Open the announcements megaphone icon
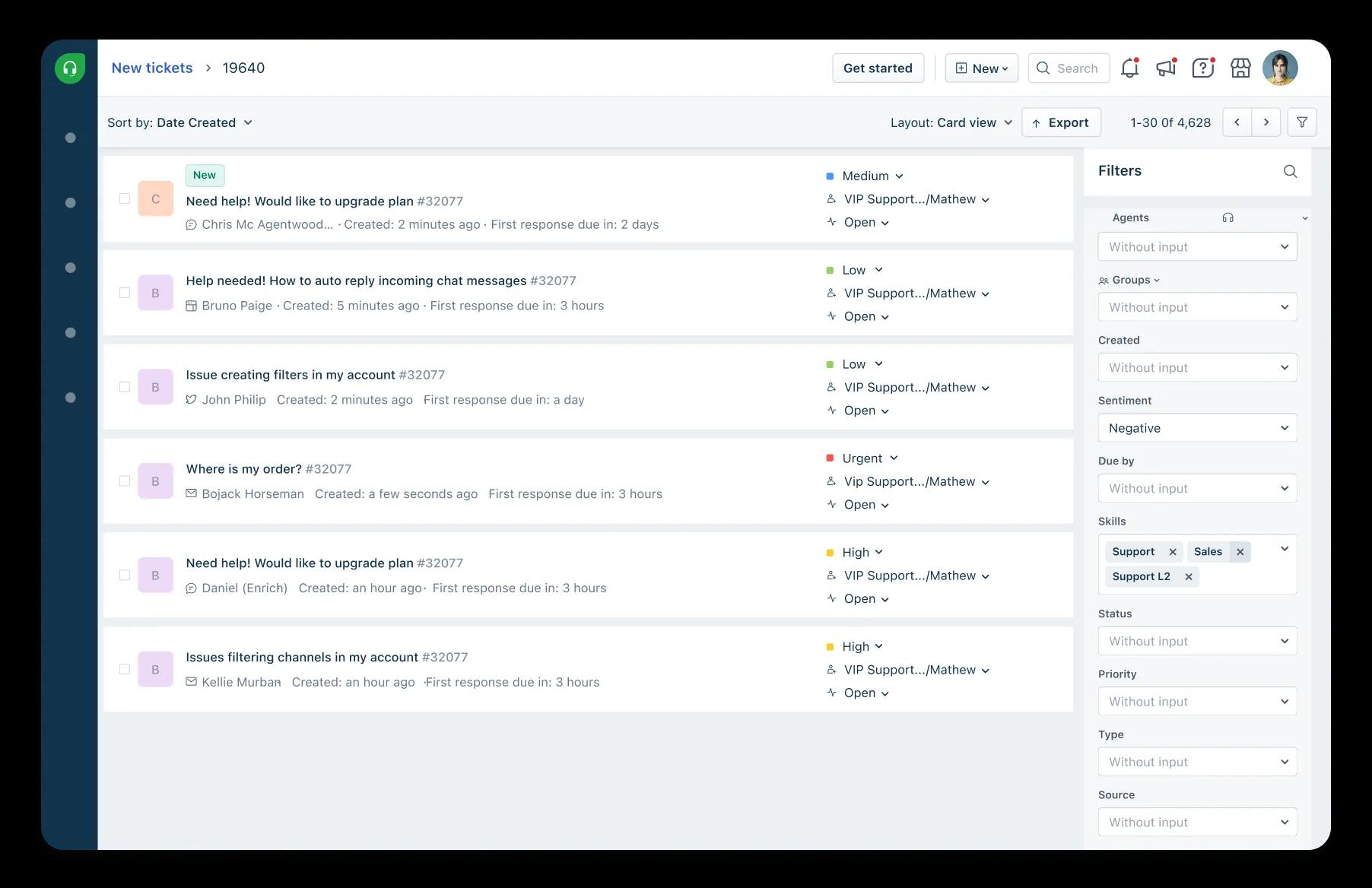This screenshot has width=1372, height=888. [x=1166, y=68]
